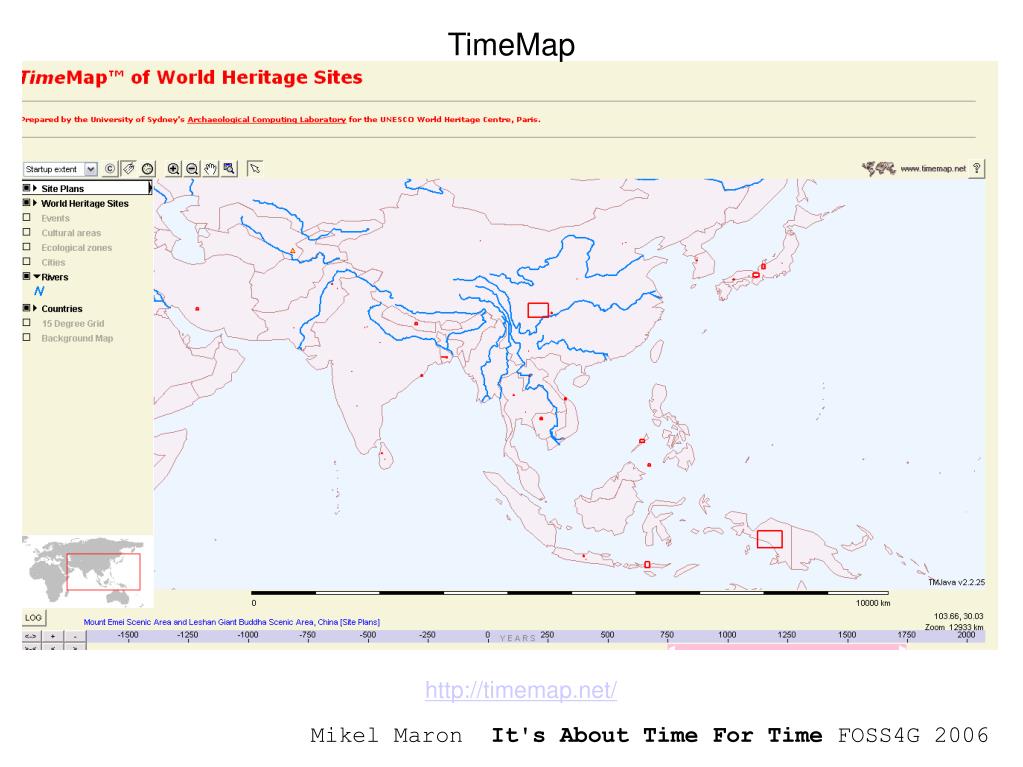
Task: Expand the Site Plans layer
Action: 35,188
